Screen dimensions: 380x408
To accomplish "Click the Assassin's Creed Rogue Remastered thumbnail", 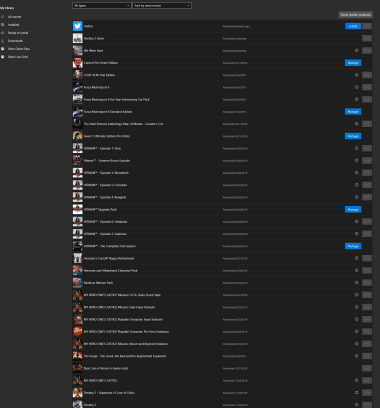I will 78,258.
